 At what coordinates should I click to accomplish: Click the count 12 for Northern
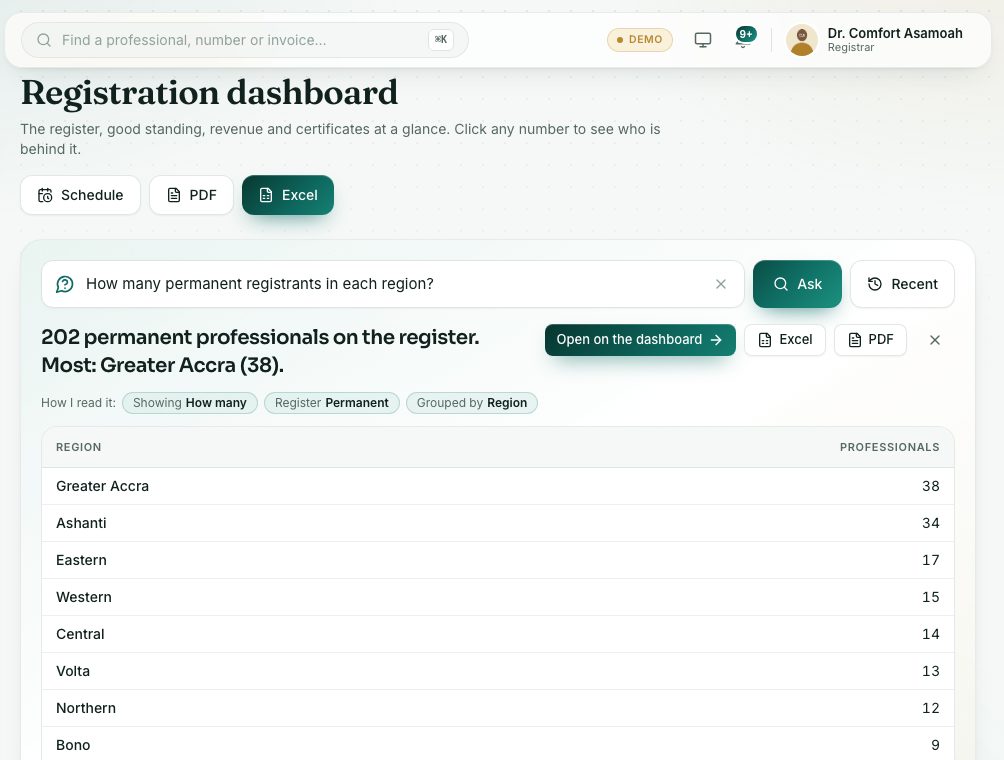930,708
